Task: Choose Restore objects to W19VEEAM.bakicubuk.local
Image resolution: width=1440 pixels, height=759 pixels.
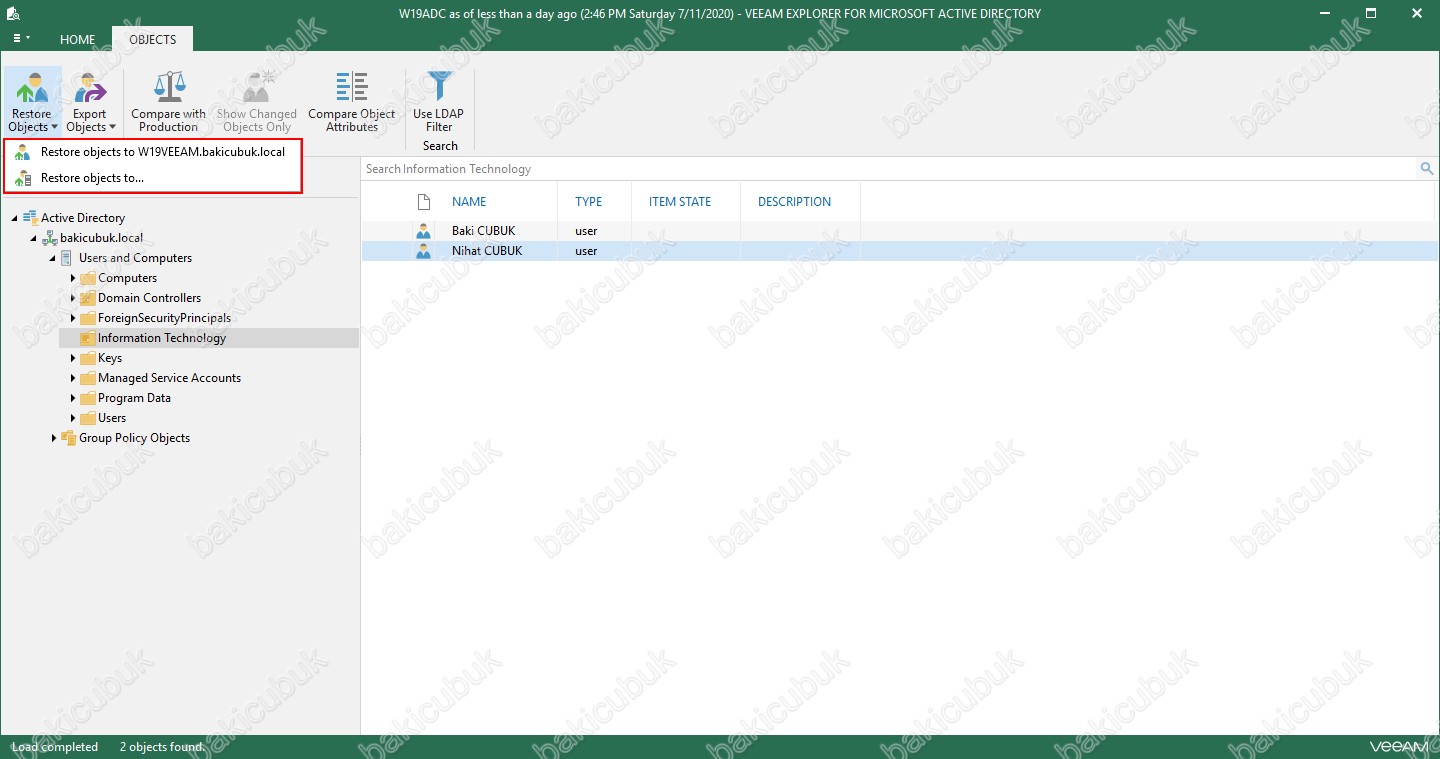Action: coord(152,152)
